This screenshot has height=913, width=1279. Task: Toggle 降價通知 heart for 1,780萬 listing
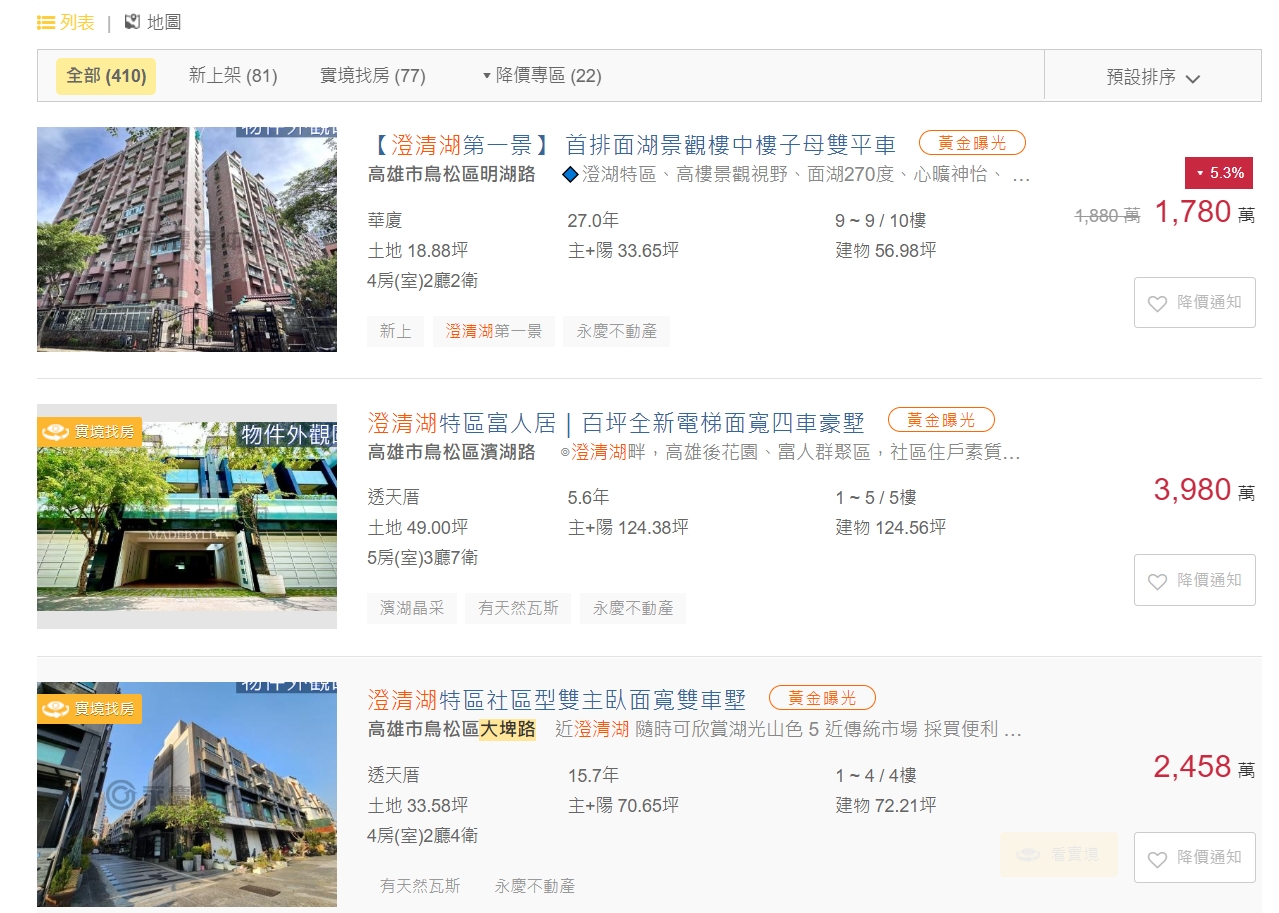click(x=1194, y=303)
